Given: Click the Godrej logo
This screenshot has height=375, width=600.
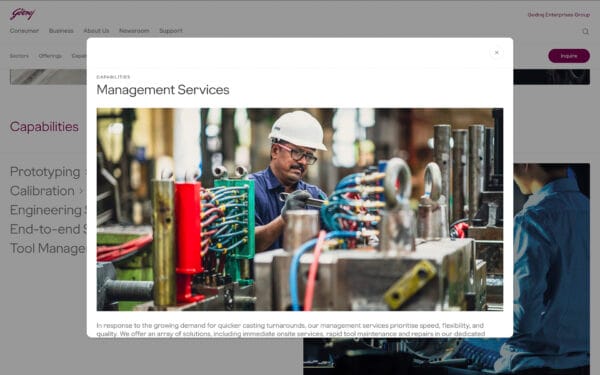Looking at the screenshot, I should tap(22, 14).
